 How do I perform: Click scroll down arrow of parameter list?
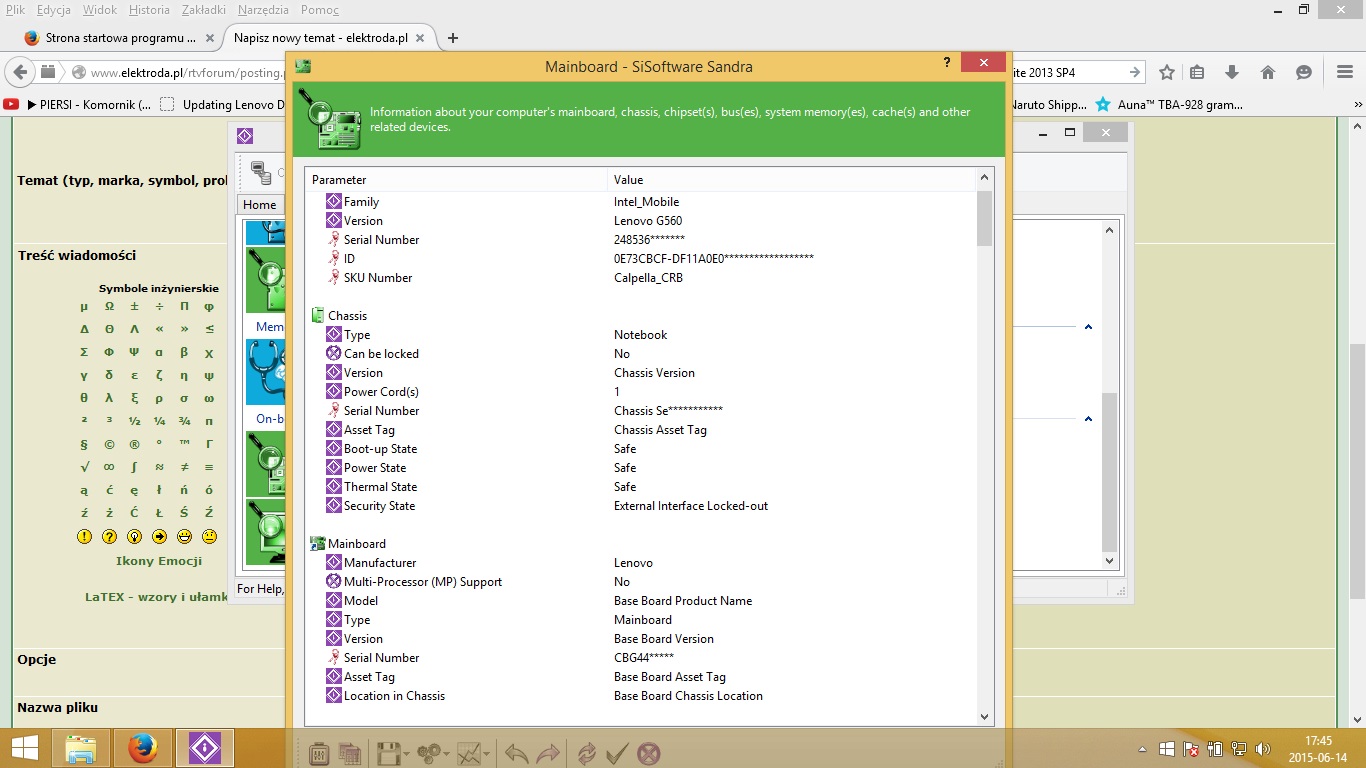984,716
